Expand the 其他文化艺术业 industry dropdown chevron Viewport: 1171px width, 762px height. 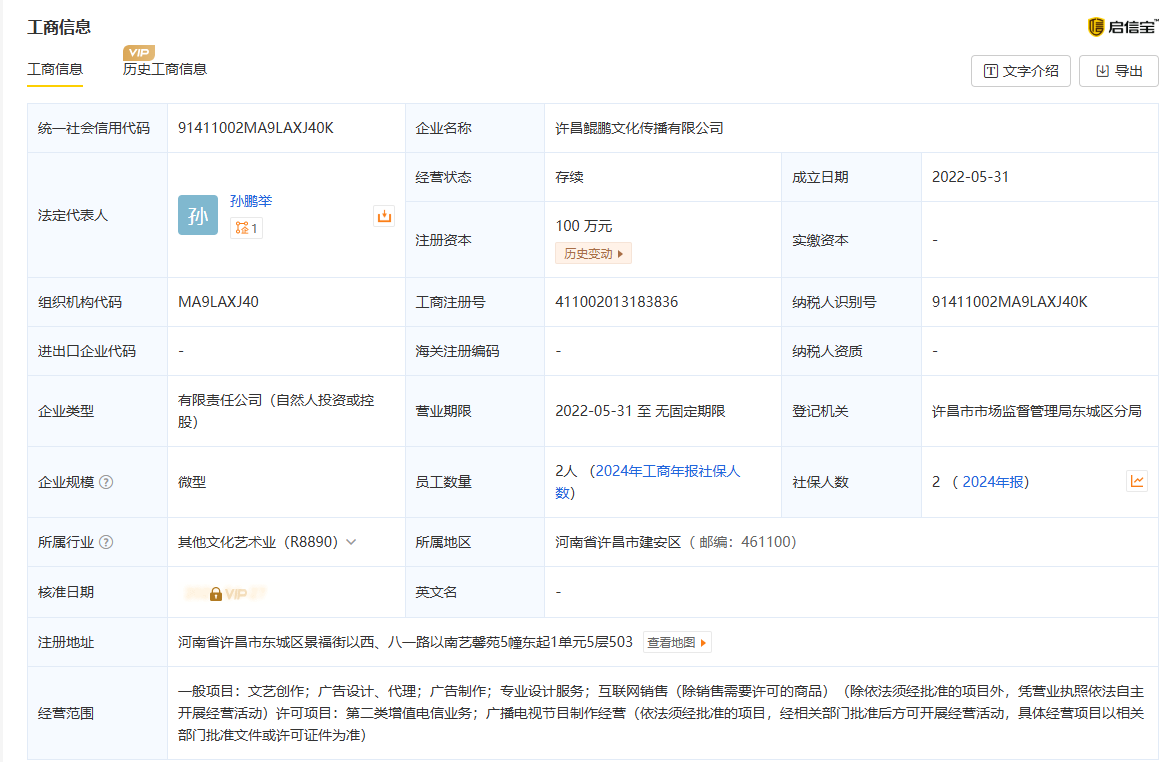click(x=351, y=542)
